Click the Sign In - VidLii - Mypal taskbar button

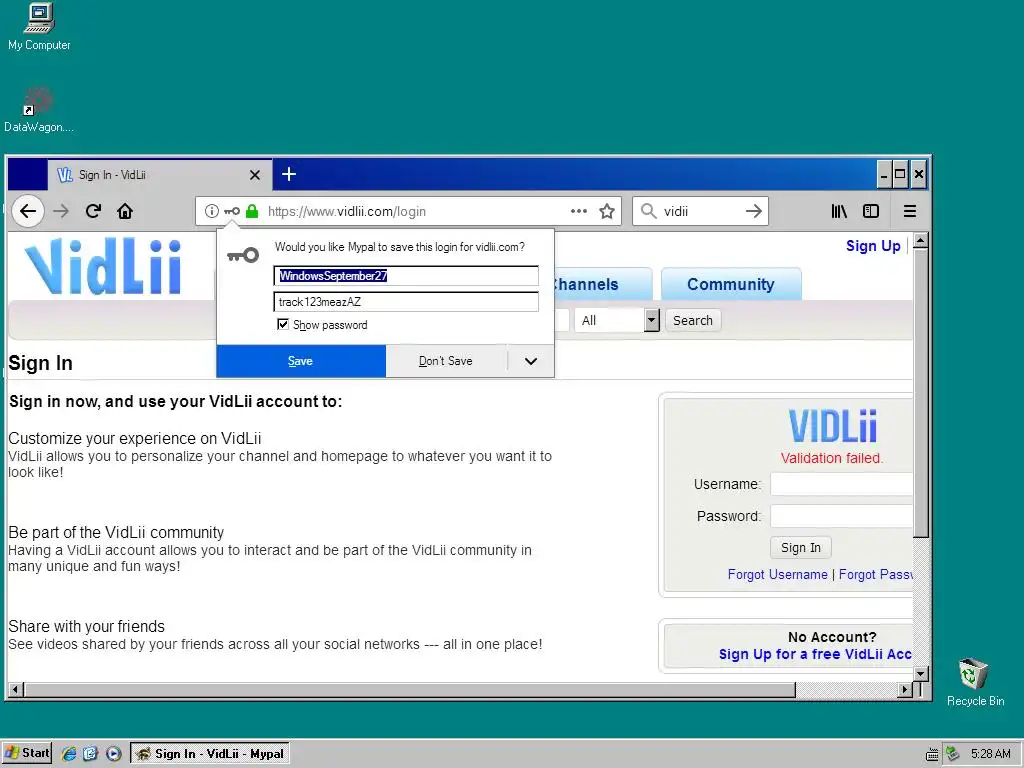tap(210, 754)
